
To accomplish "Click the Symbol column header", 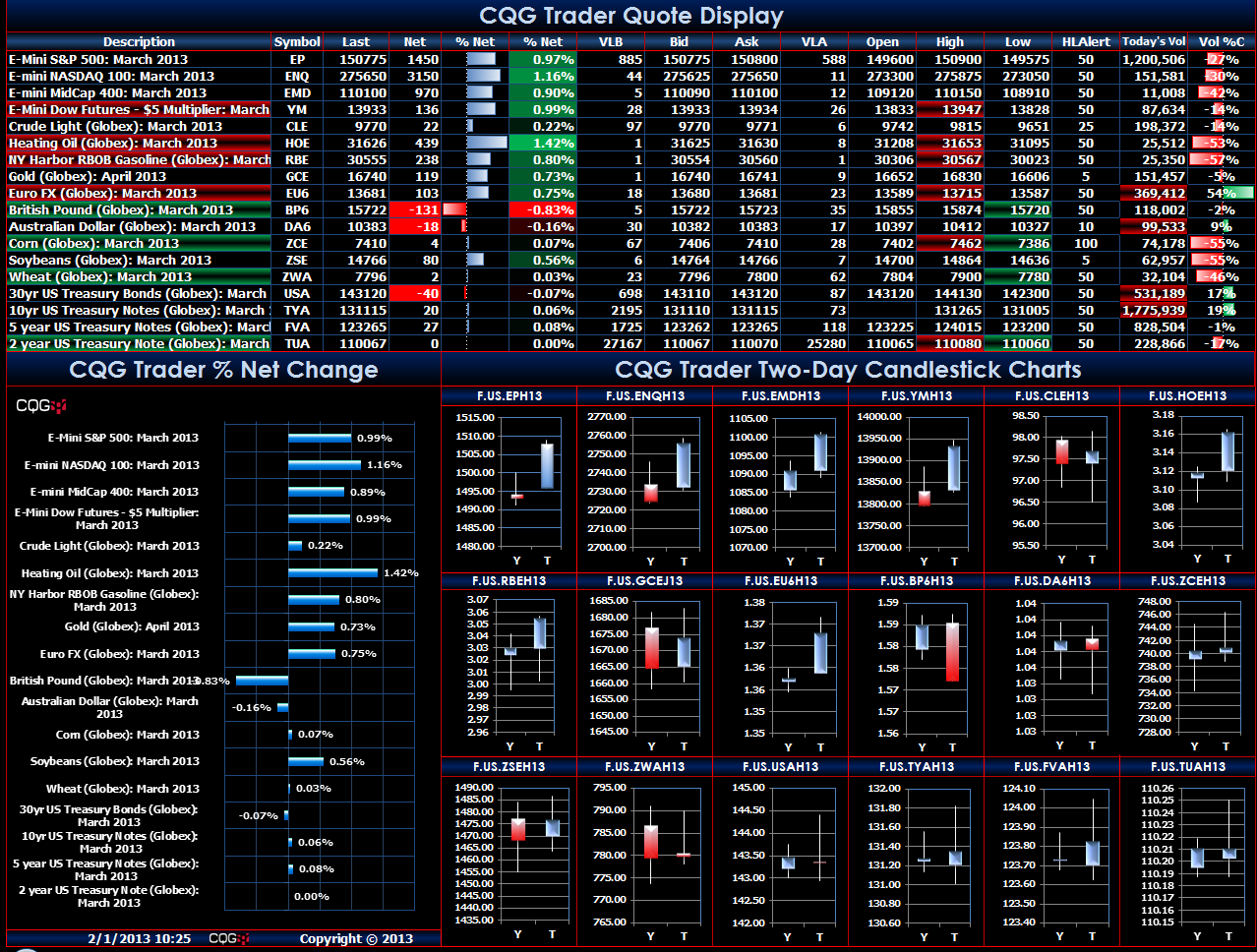I will click(297, 41).
